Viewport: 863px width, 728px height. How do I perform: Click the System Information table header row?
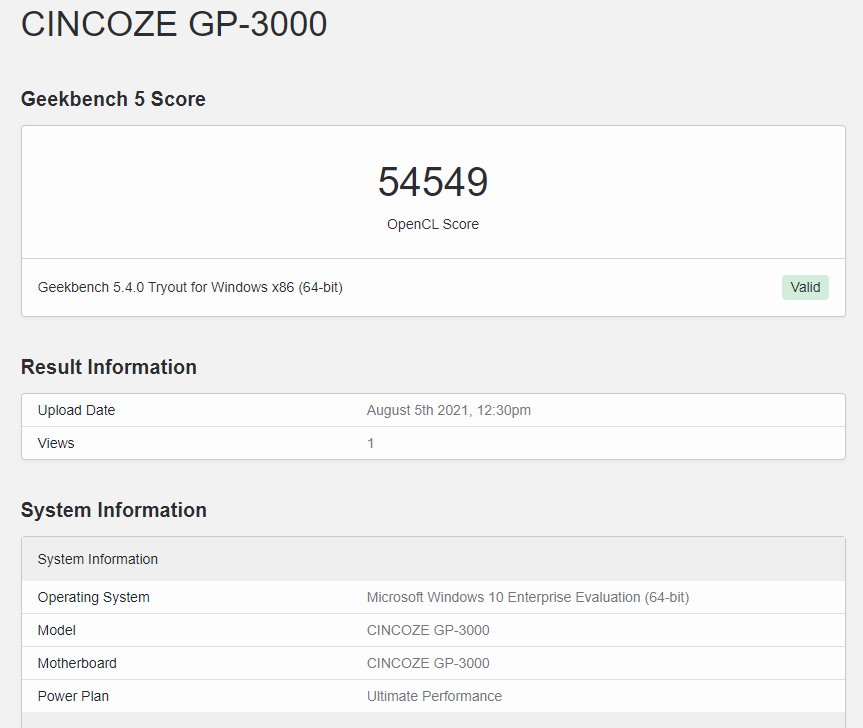click(x=433, y=559)
